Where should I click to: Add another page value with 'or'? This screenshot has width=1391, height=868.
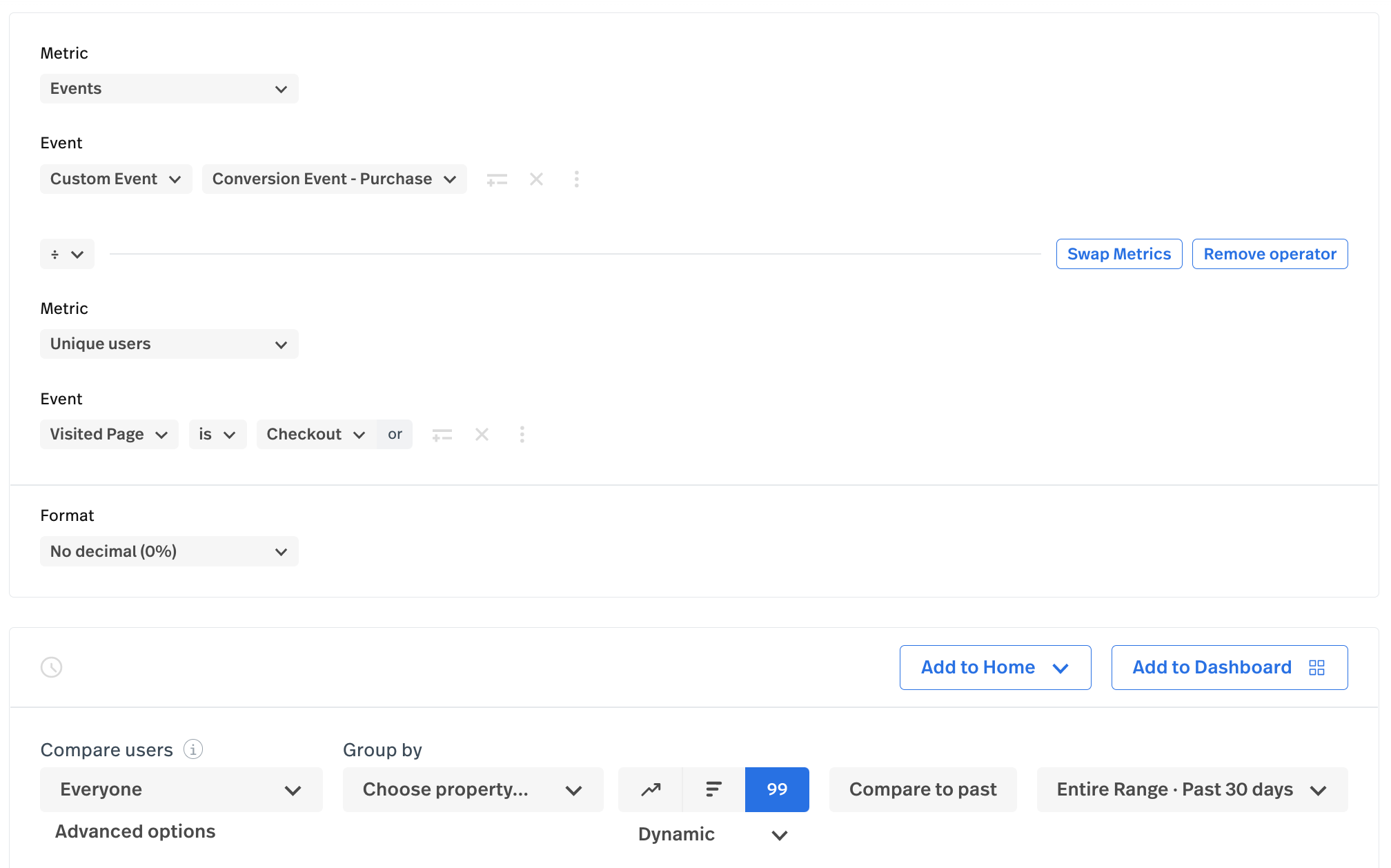(x=395, y=435)
